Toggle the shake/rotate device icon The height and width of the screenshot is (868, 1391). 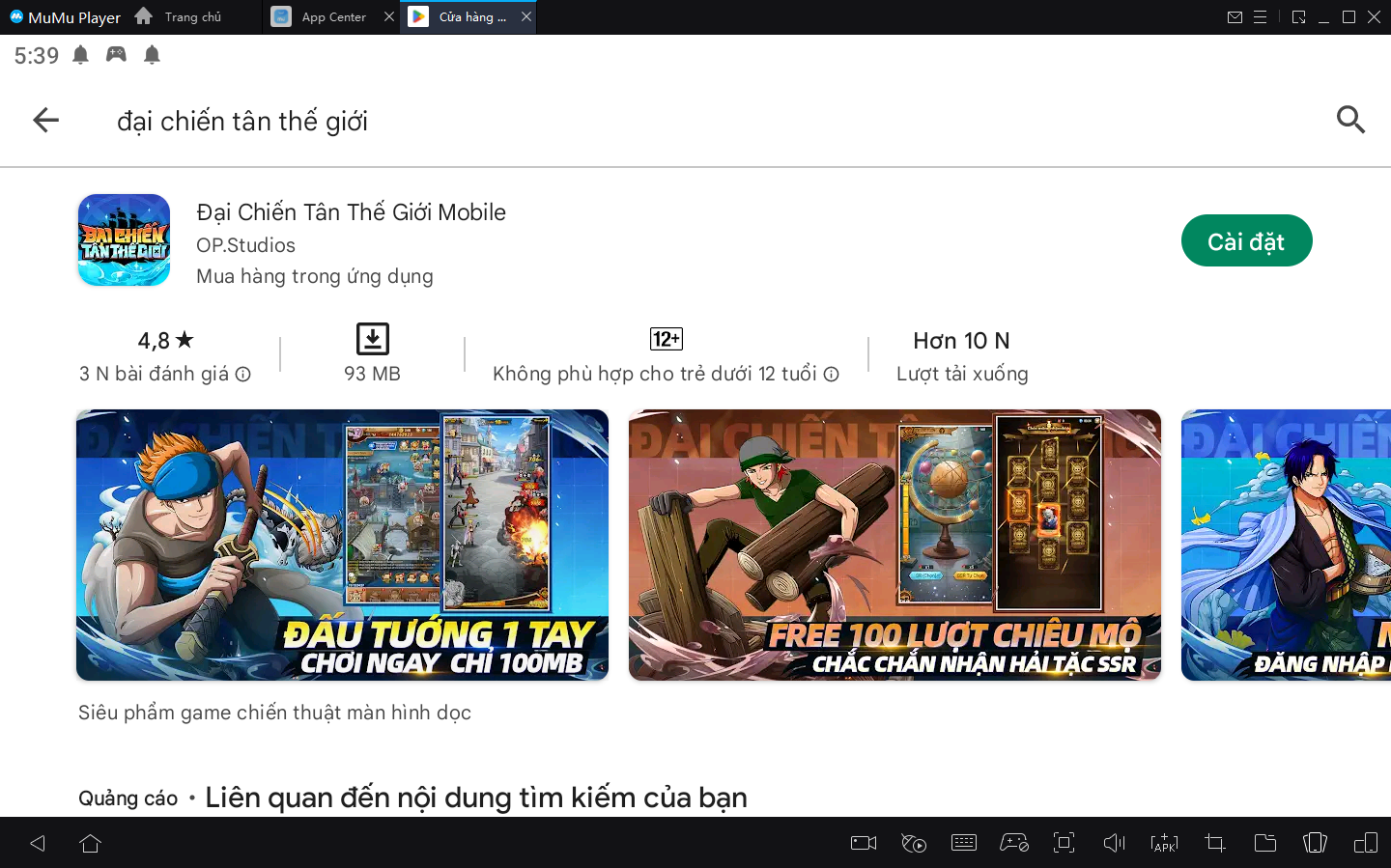1315,843
